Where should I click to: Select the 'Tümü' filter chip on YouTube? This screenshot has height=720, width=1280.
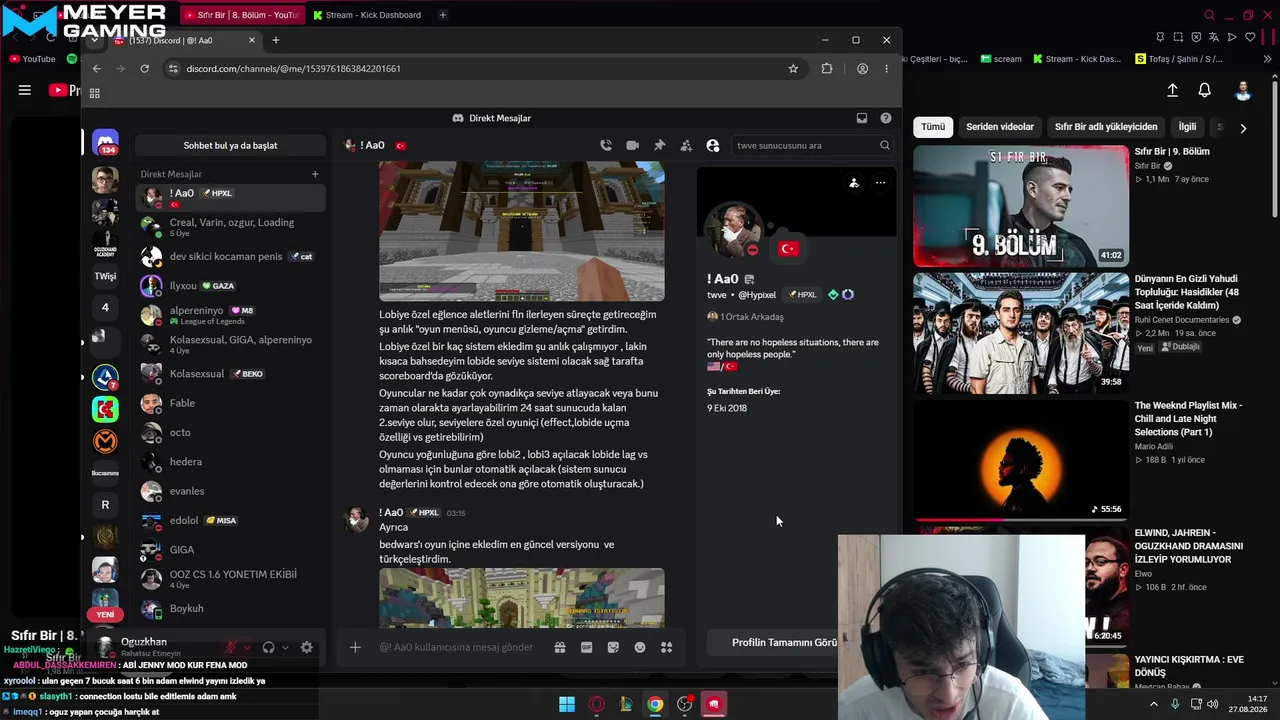pos(933,127)
